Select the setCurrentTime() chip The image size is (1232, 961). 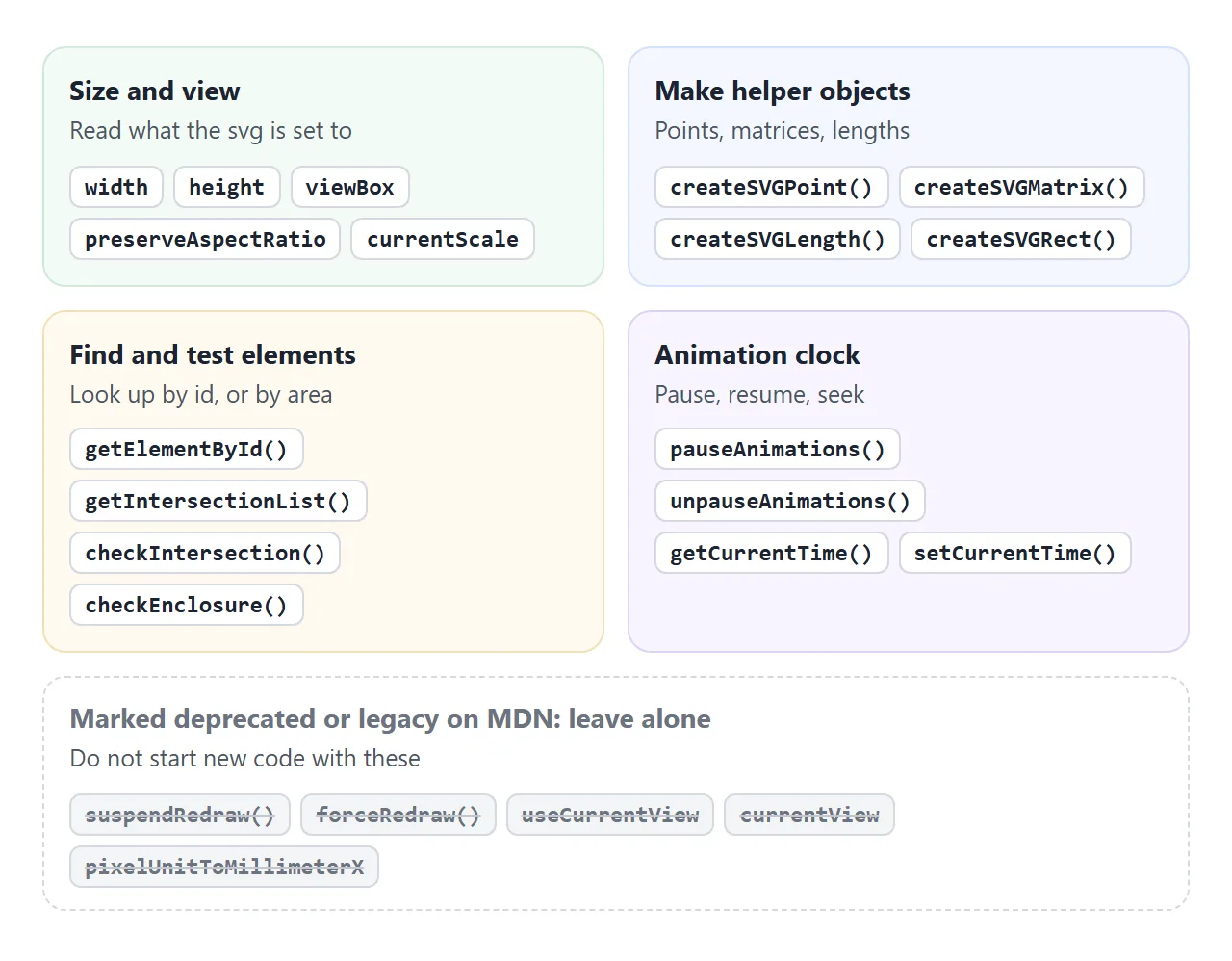coord(1015,553)
